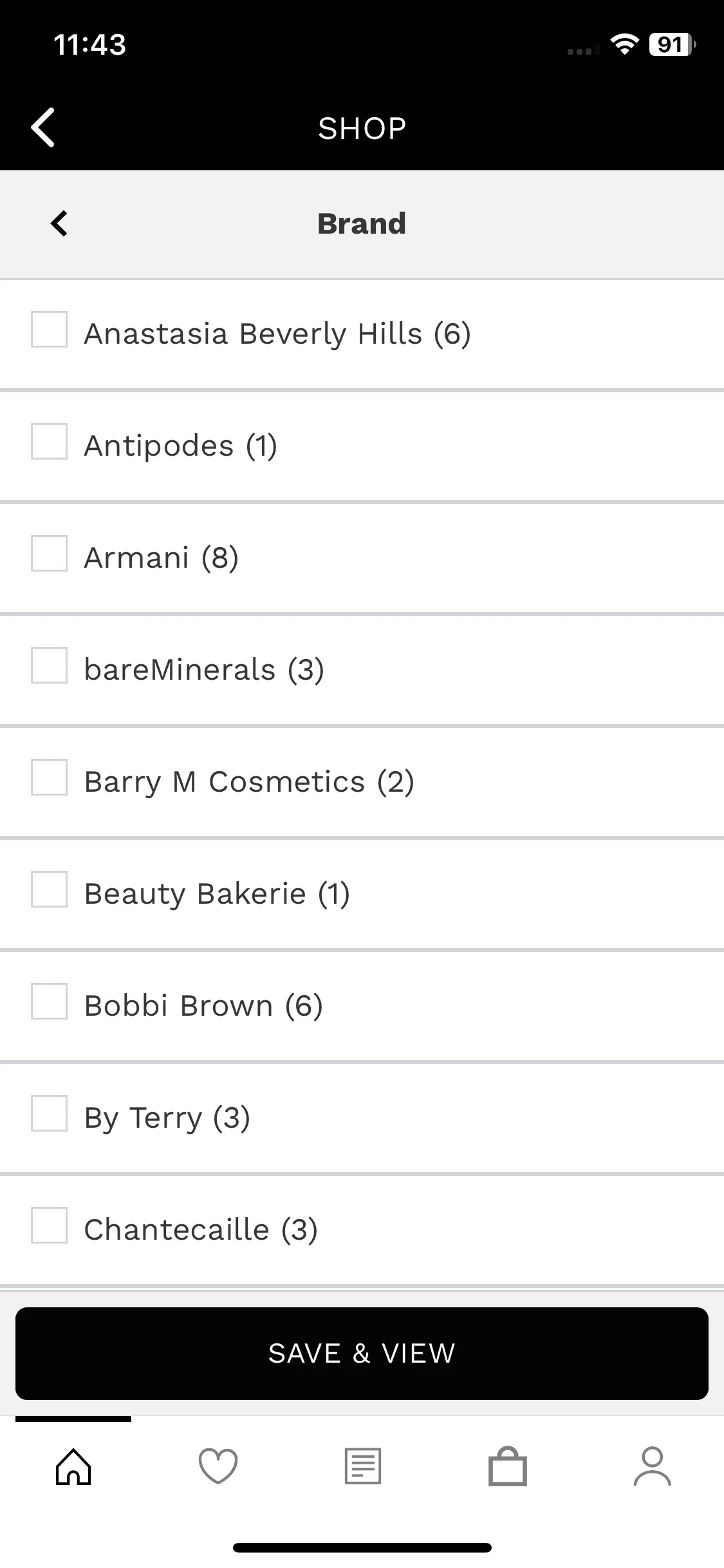
Task: Enable the Bobbi Brown checkbox
Action: [x=50, y=1002]
